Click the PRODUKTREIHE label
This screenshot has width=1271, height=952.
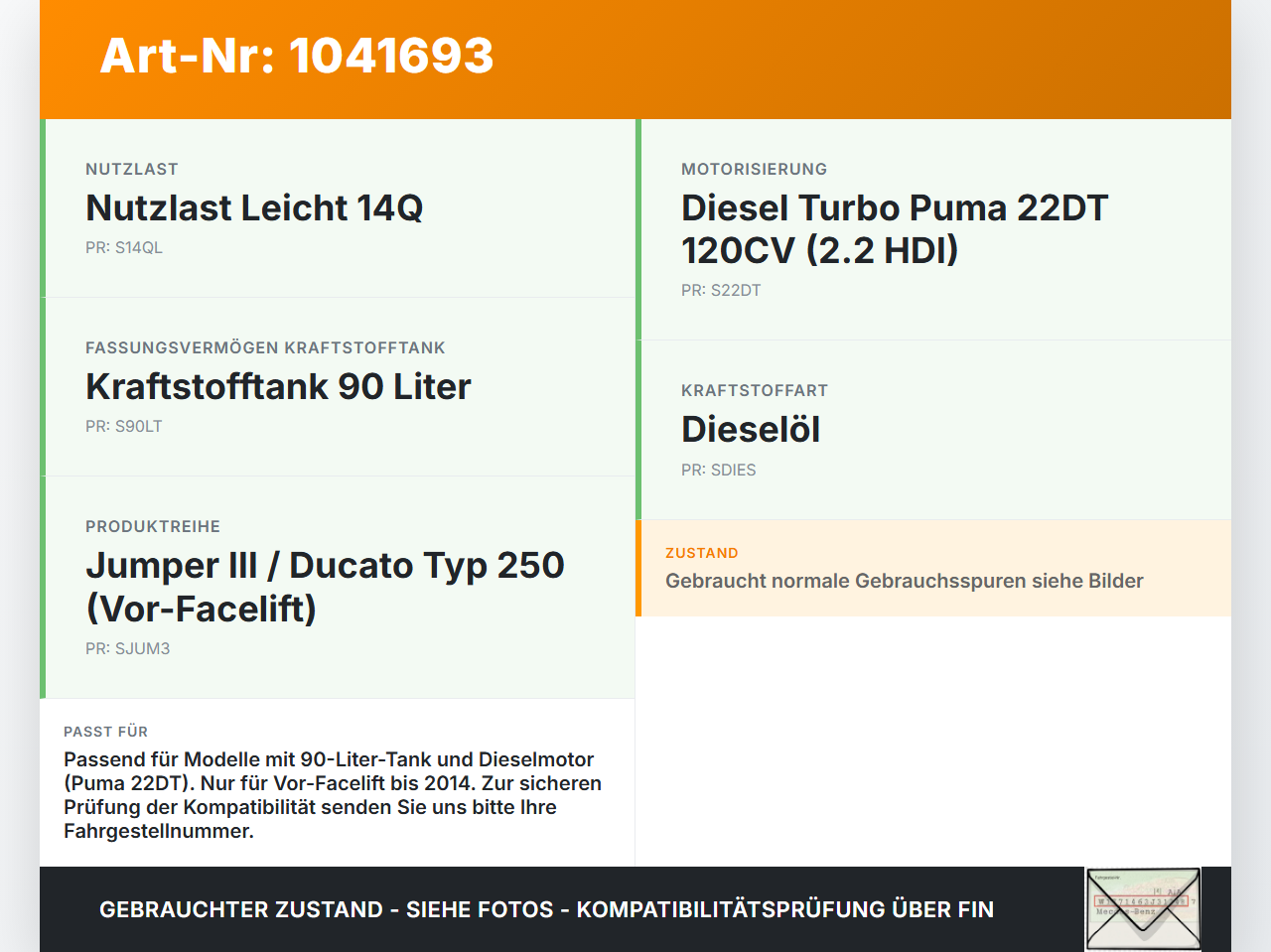point(153,526)
